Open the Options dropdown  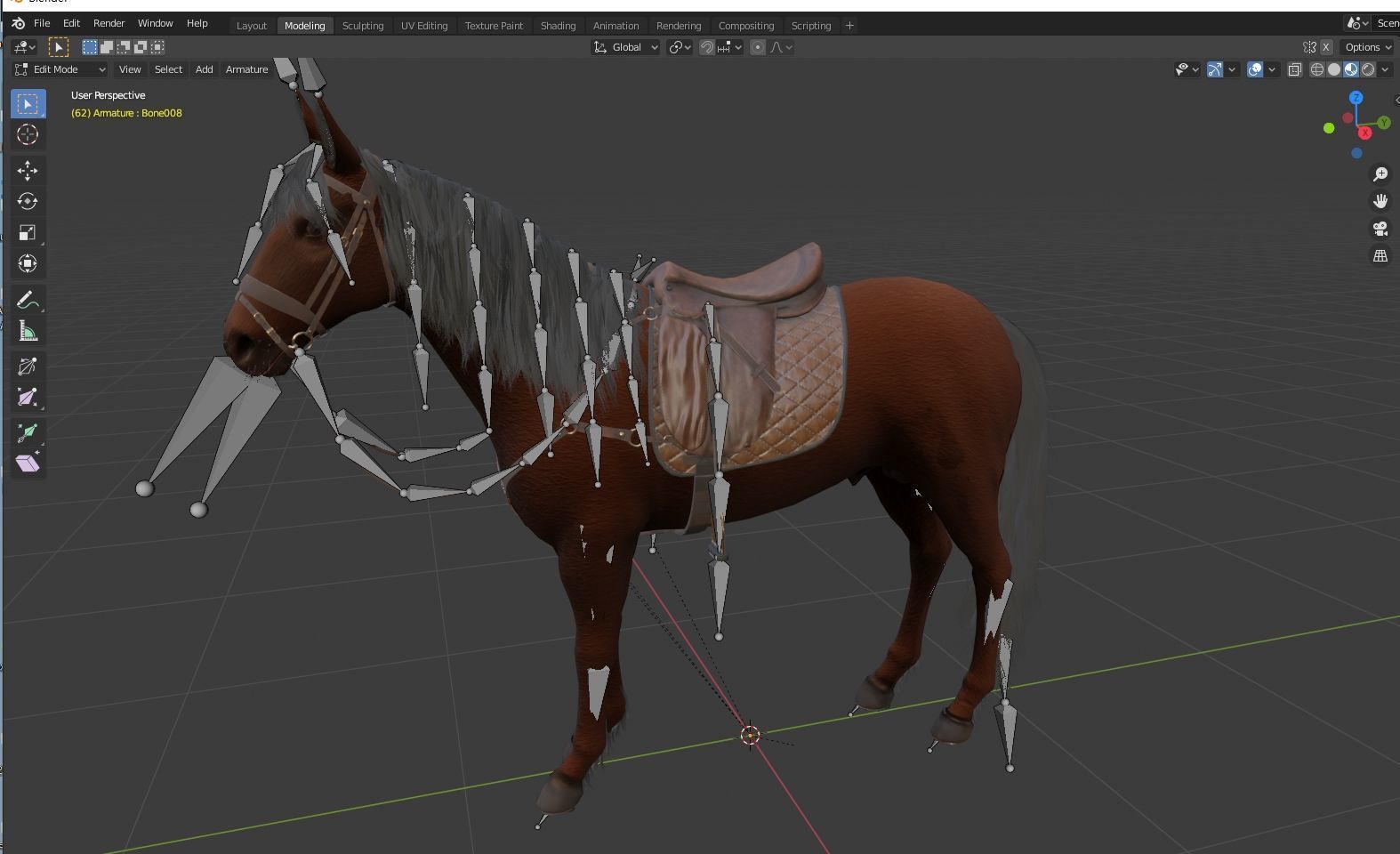[x=1368, y=47]
